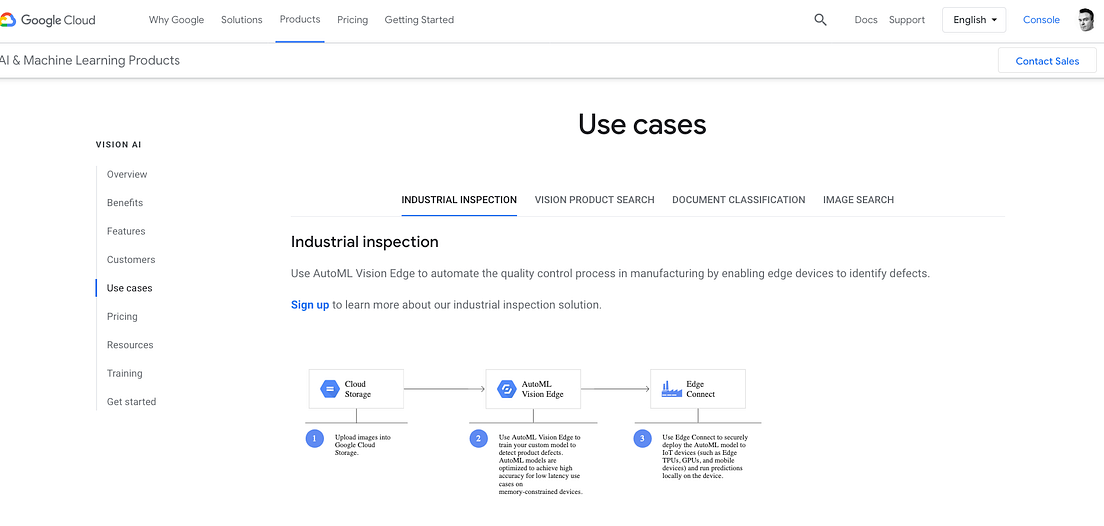Open the Getting Started page
The width and height of the screenshot is (1104, 526).
419,20
